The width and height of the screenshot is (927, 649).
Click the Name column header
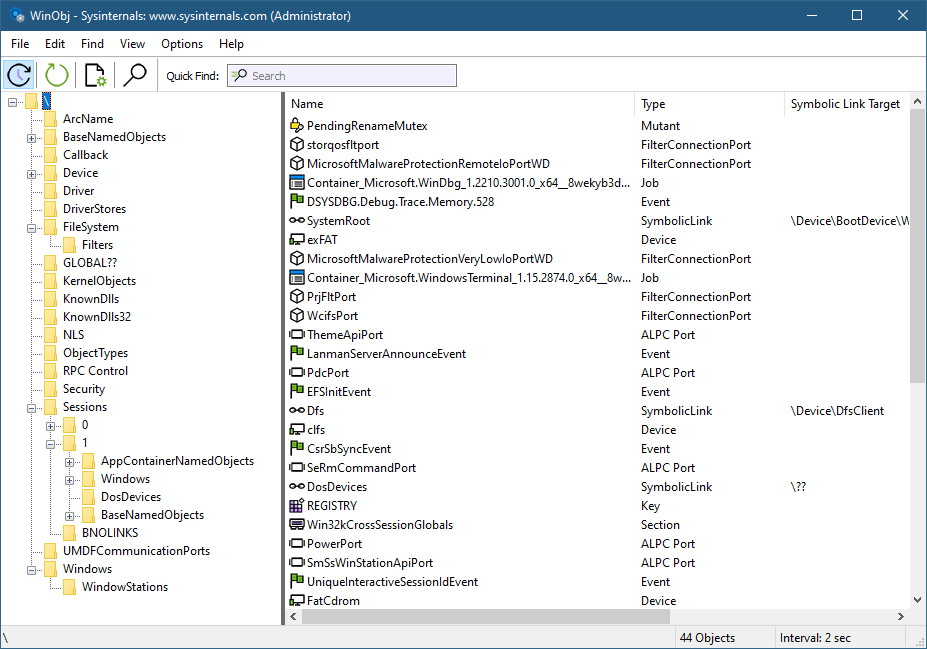click(460, 104)
